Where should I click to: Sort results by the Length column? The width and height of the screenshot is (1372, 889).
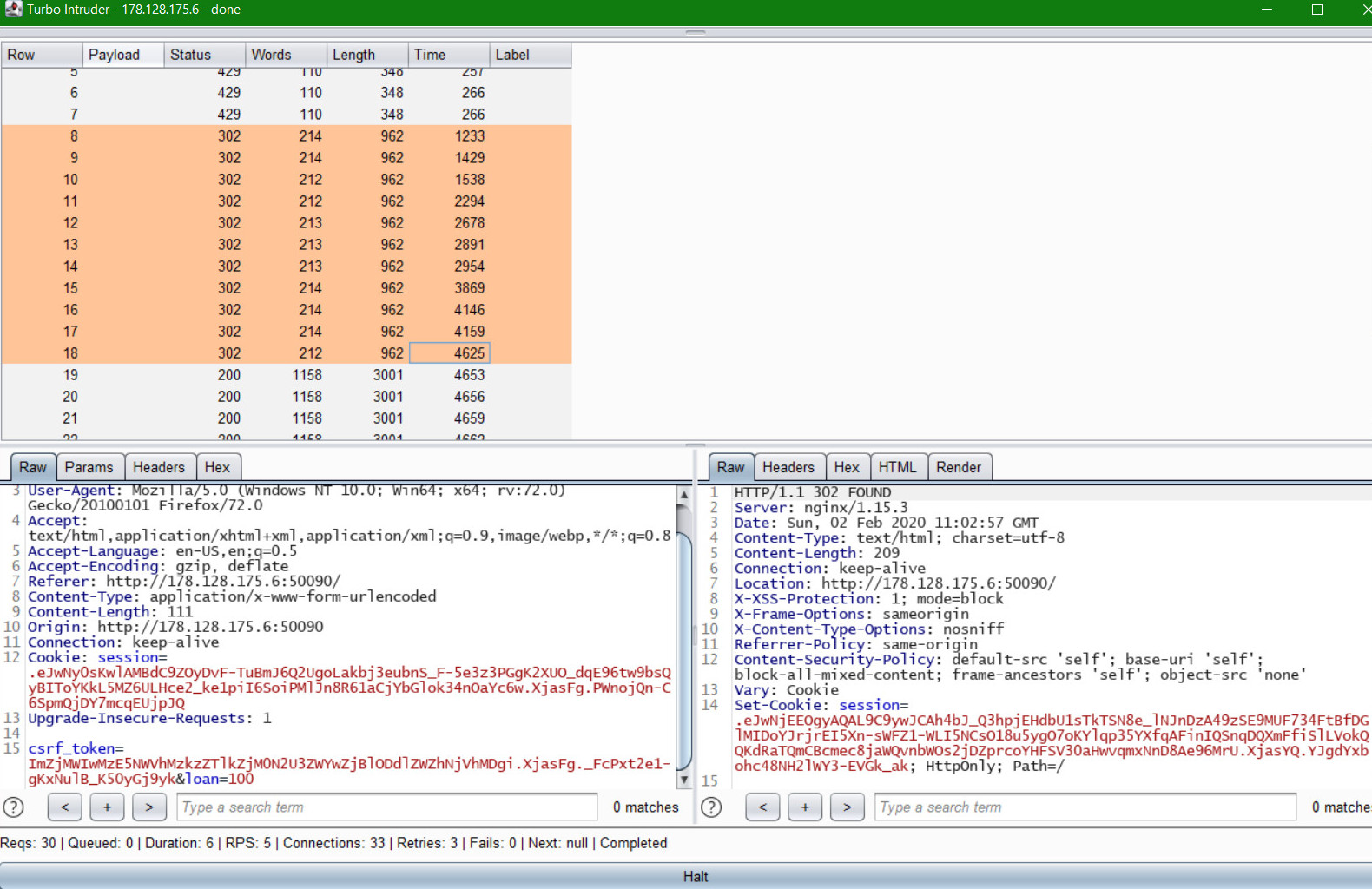pyautogui.click(x=366, y=55)
